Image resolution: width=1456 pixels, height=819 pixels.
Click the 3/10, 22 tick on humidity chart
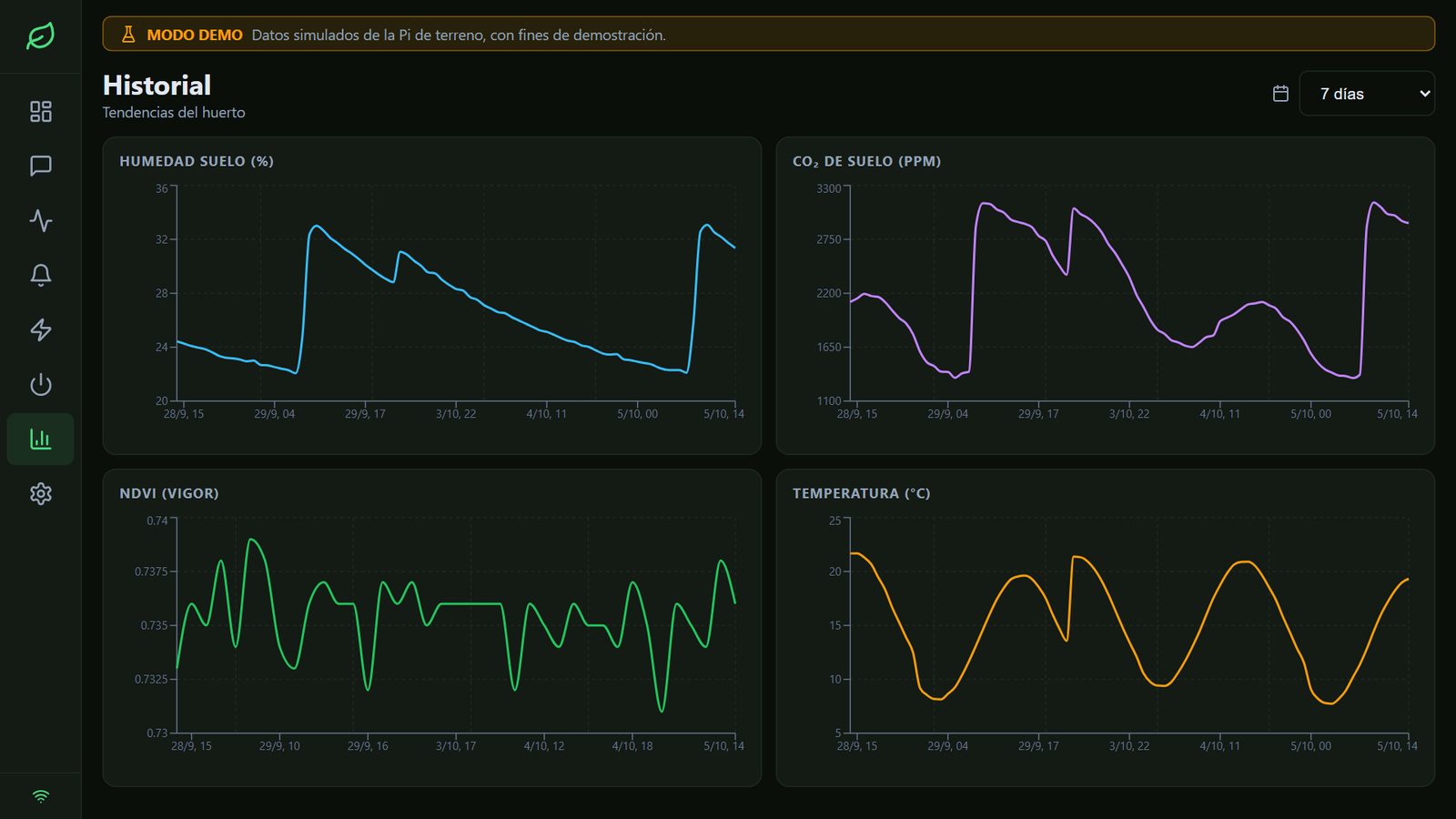pos(456,414)
